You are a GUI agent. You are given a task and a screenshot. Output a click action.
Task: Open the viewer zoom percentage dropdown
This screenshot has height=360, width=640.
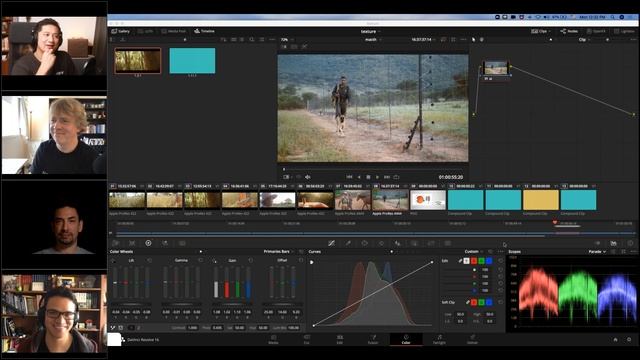click(287, 40)
